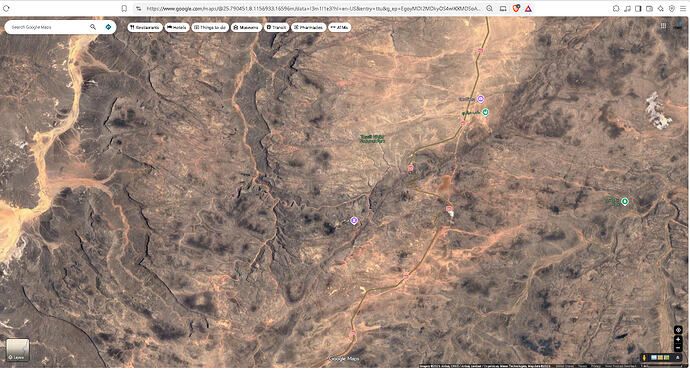Open the browser hamburger menu
Screen dimensions: 690x369
tap(683, 8)
